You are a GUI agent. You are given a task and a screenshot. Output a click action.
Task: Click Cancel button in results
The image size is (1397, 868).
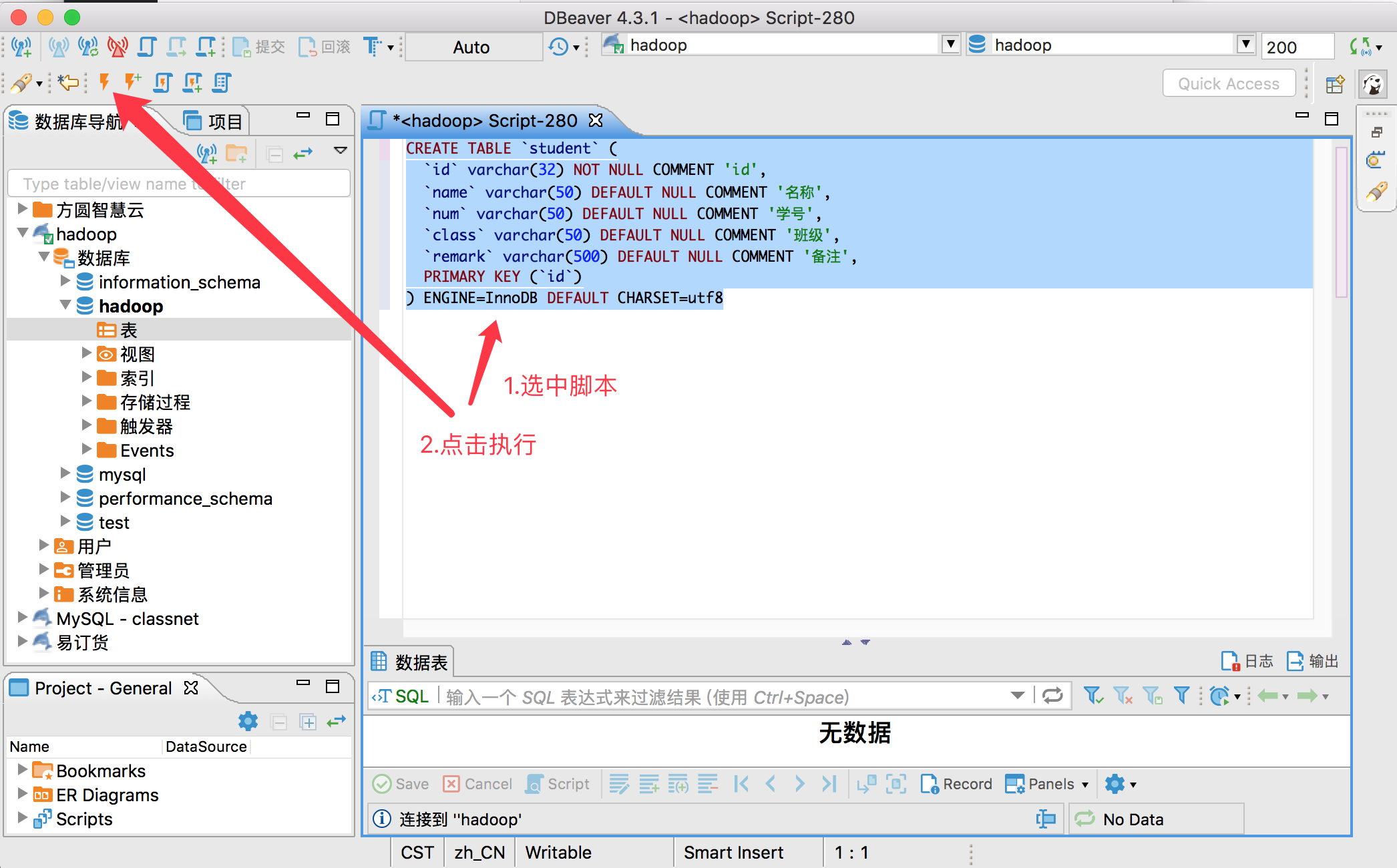(478, 784)
